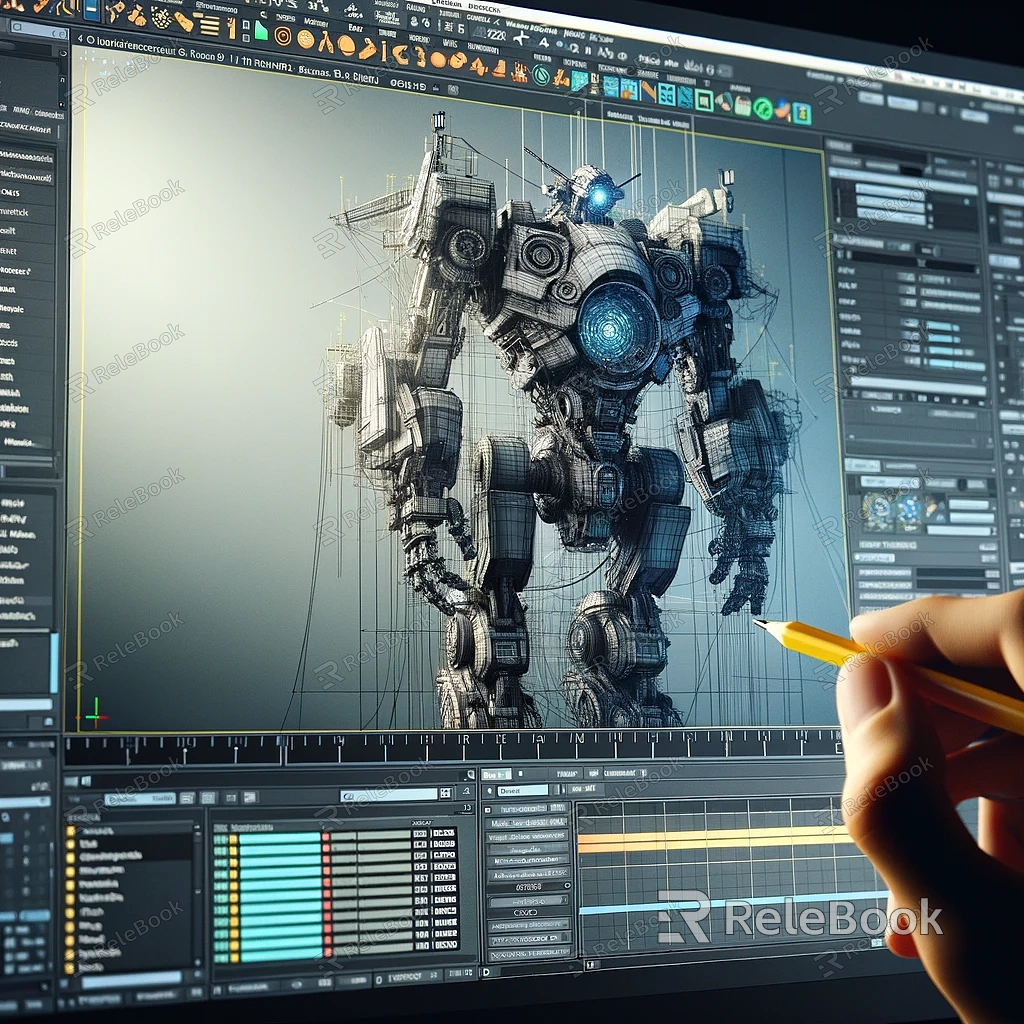Open the search field dropdown above channel list
The width and height of the screenshot is (1024, 1024).
click(x=390, y=795)
